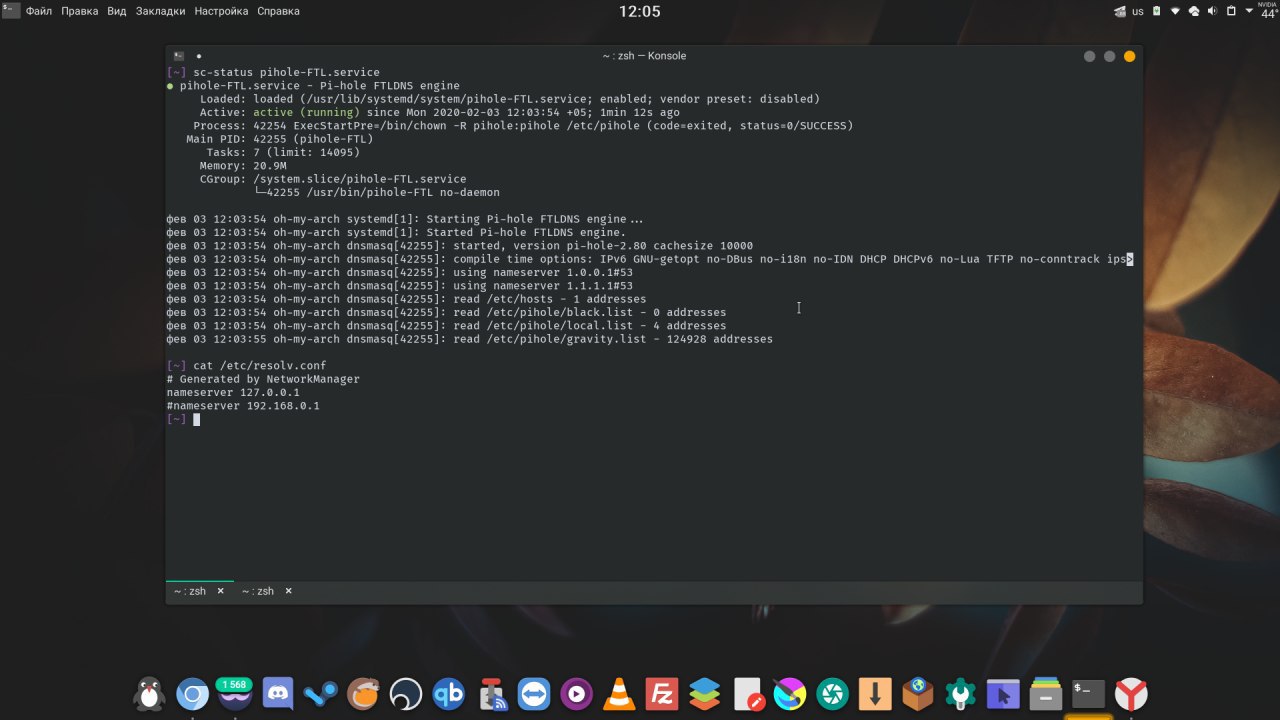Expand hidden system tray icons arrow
Screen dimensions: 1280x720
point(1249,11)
